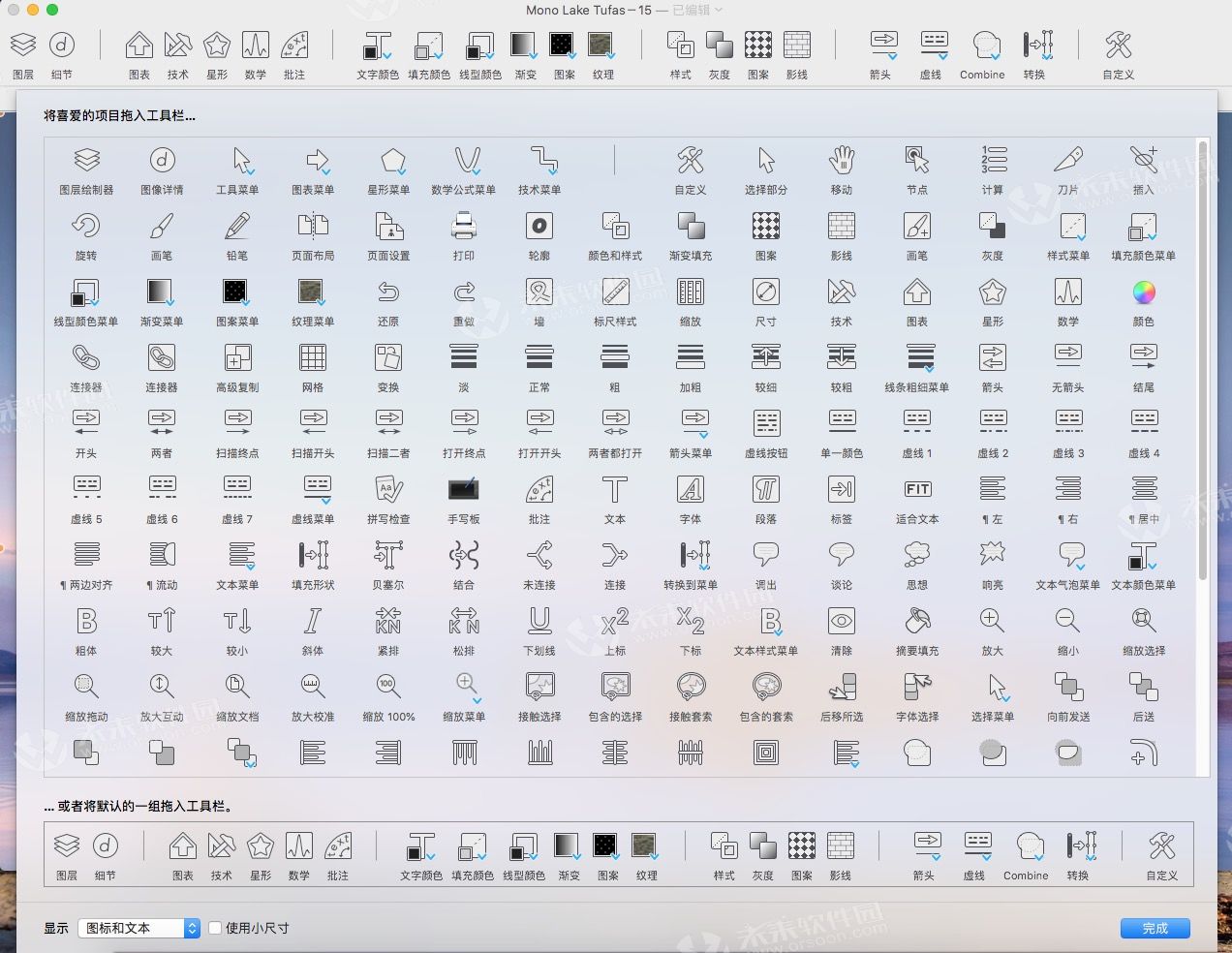Click the 手写板 (Handwriting Pad) icon
Image resolution: width=1232 pixels, height=953 pixels.
(x=464, y=489)
